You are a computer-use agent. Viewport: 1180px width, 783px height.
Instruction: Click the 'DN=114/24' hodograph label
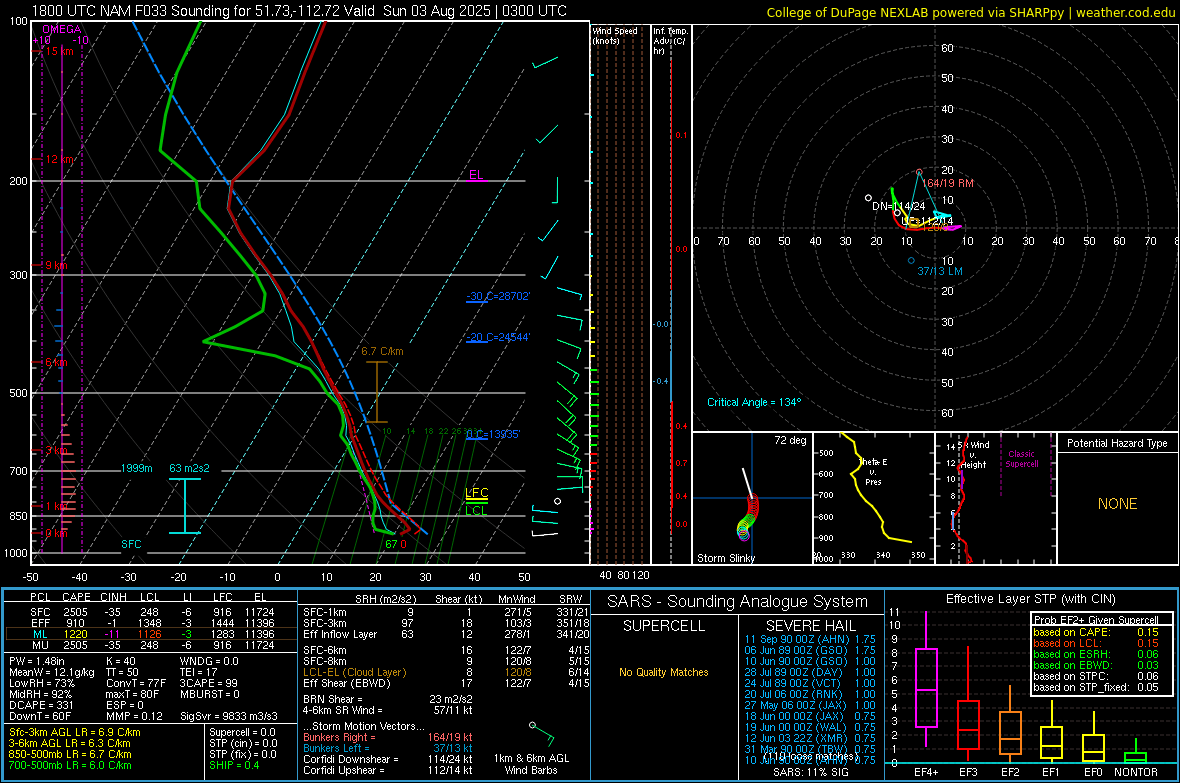coord(899,206)
